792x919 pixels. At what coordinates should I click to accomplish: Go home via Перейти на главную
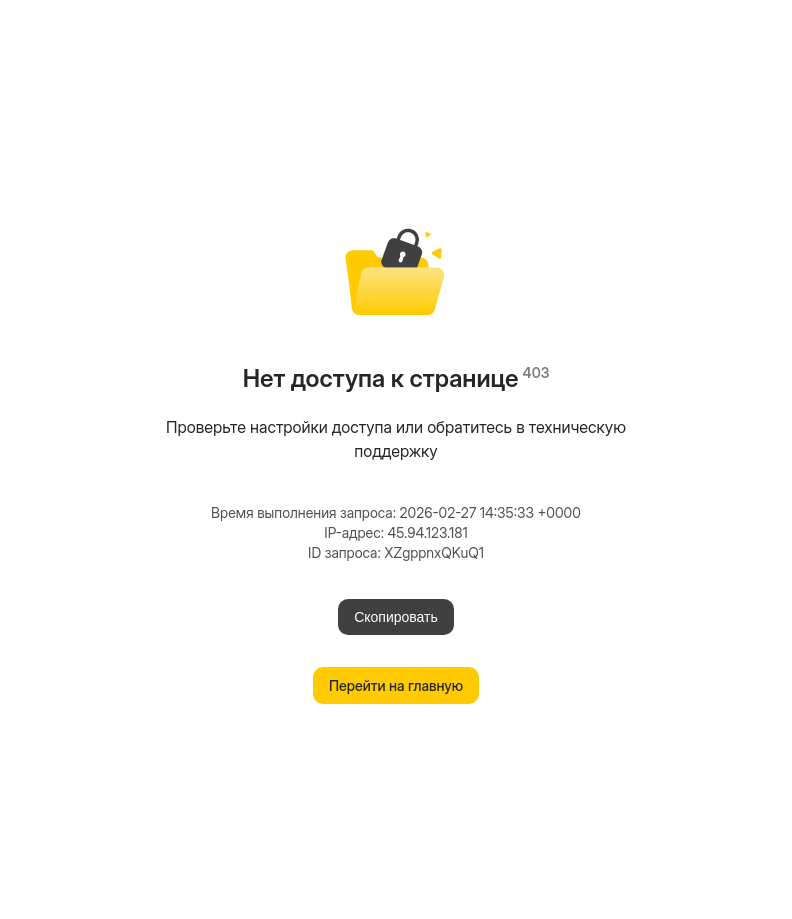click(396, 685)
